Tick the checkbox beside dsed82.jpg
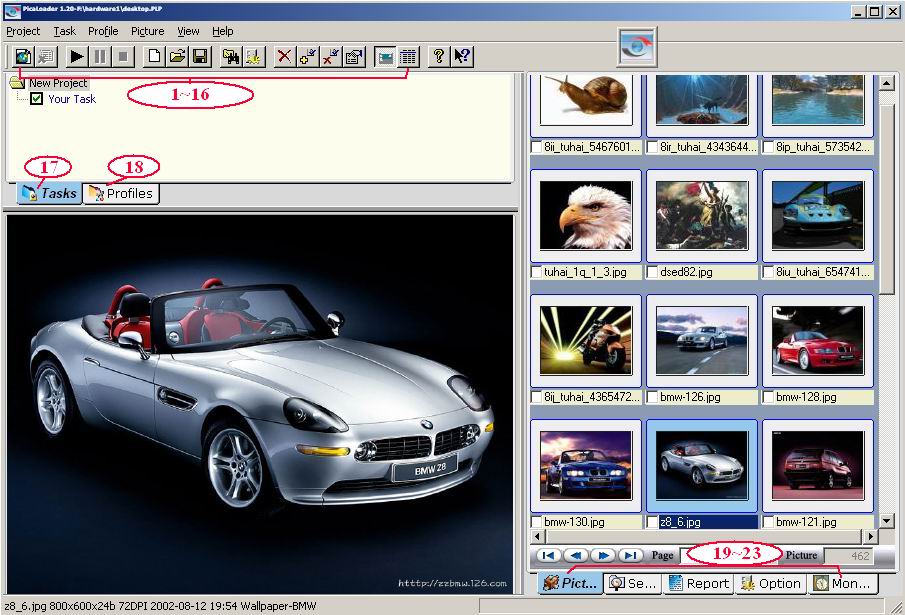 point(653,272)
